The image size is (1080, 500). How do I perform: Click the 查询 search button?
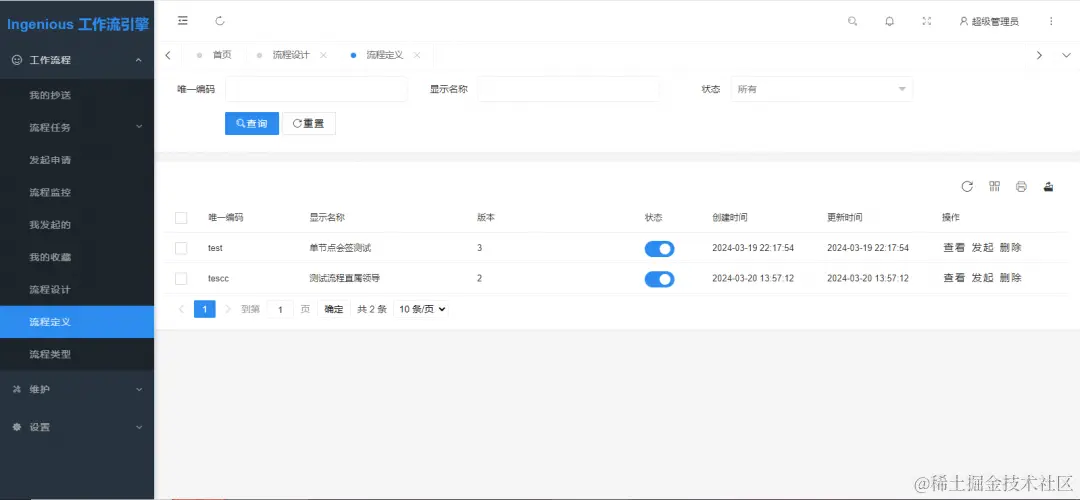(252, 123)
